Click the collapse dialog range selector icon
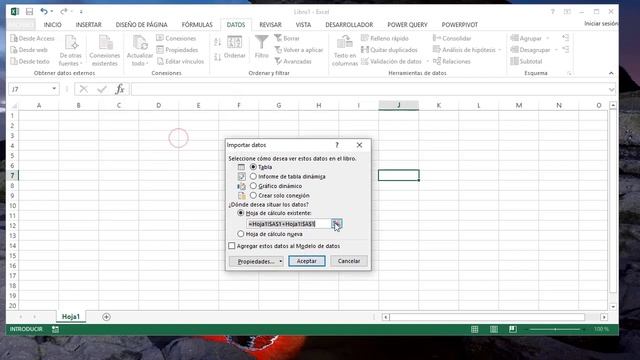 click(336, 224)
